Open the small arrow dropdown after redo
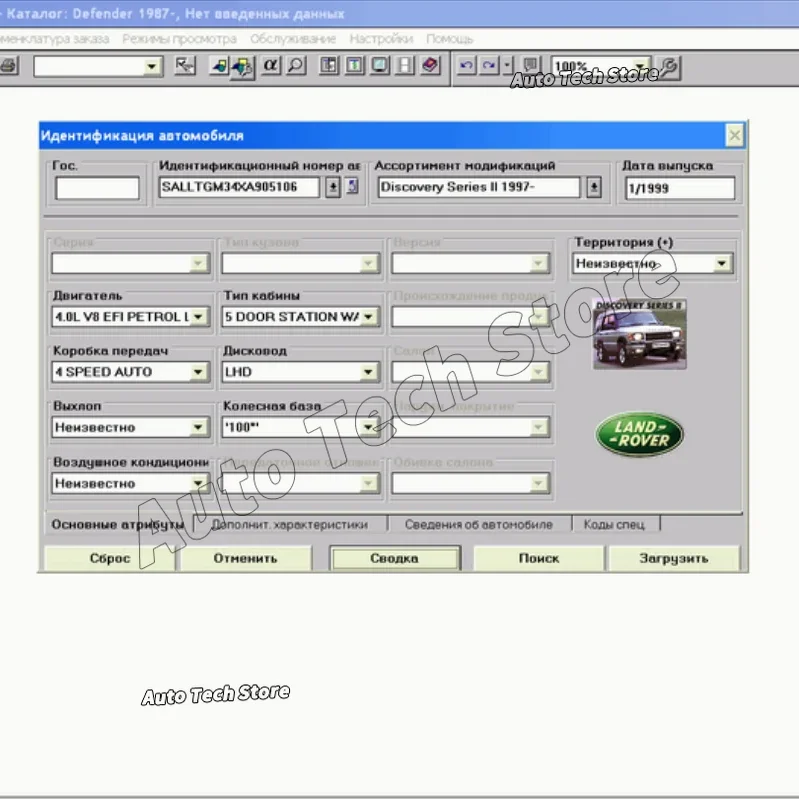The height and width of the screenshot is (799, 799). pyautogui.click(x=507, y=66)
